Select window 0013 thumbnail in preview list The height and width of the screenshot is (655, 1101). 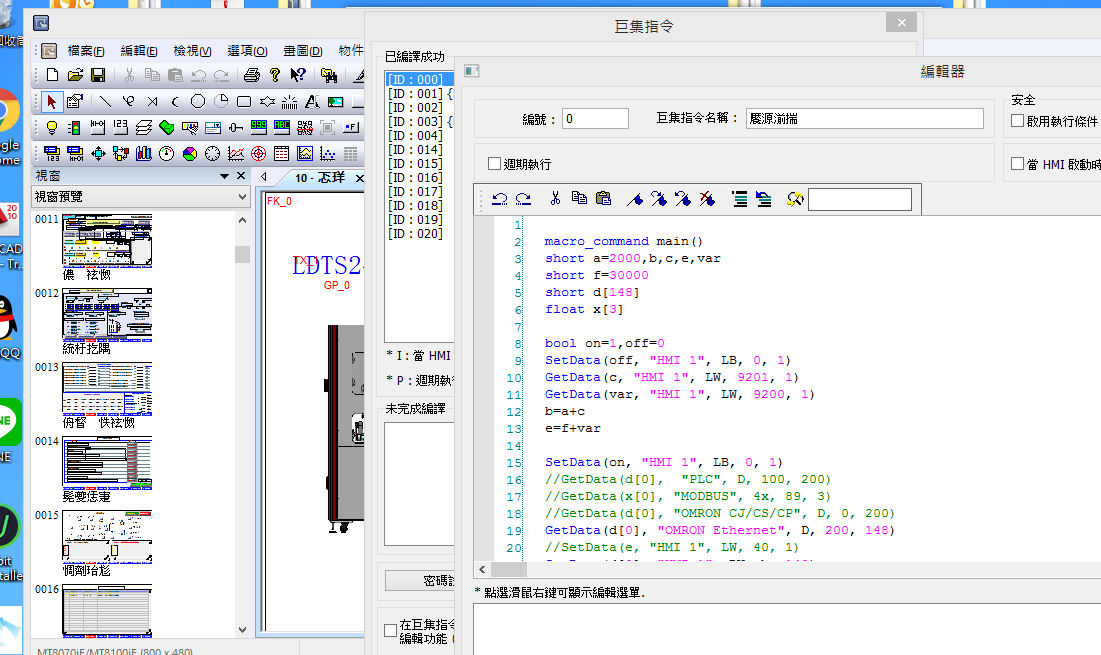(107, 388)
